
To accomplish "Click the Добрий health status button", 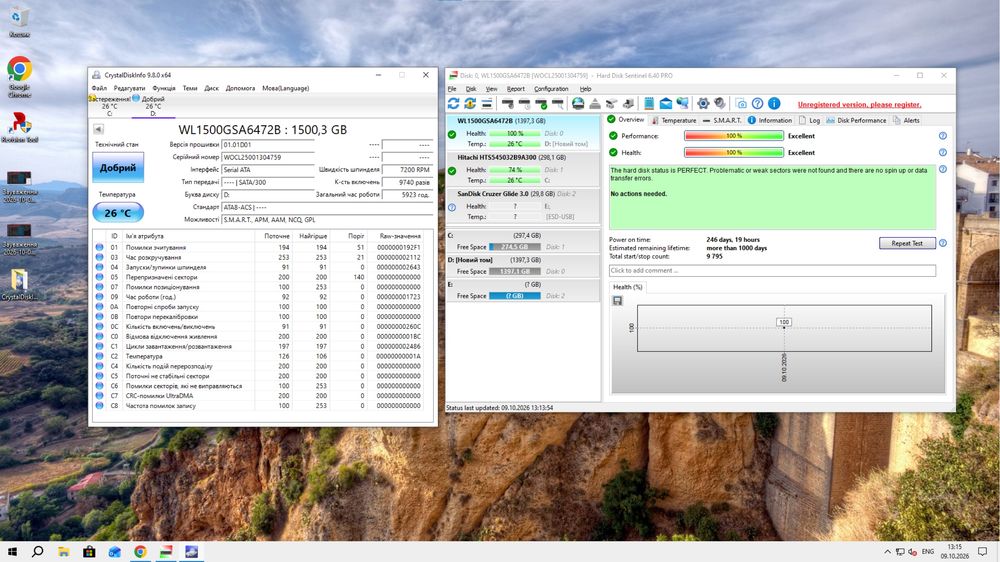I will coord(118,168).
